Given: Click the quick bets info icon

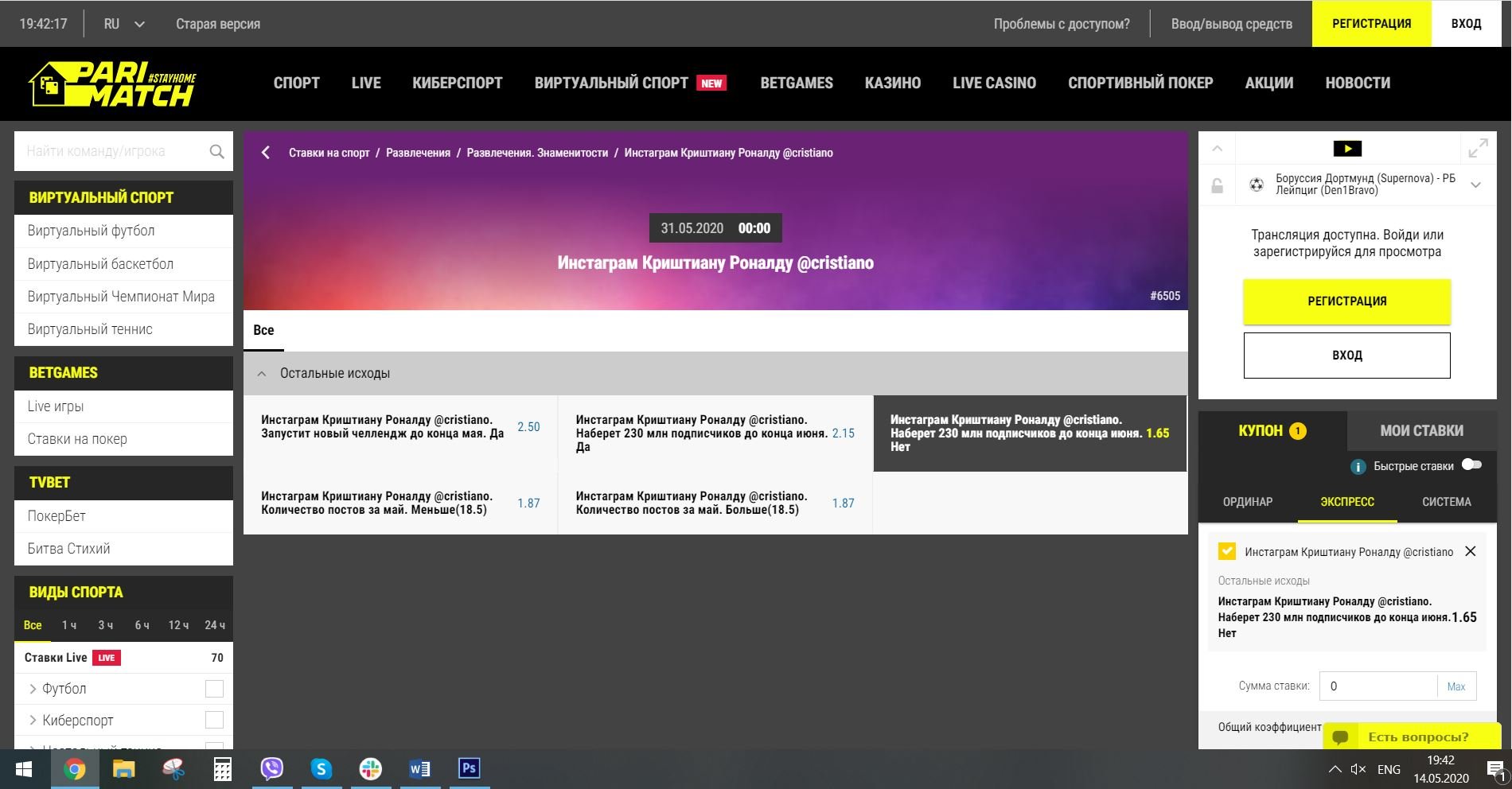Looking at the screenshot, I should click(x=1358, y=467).
